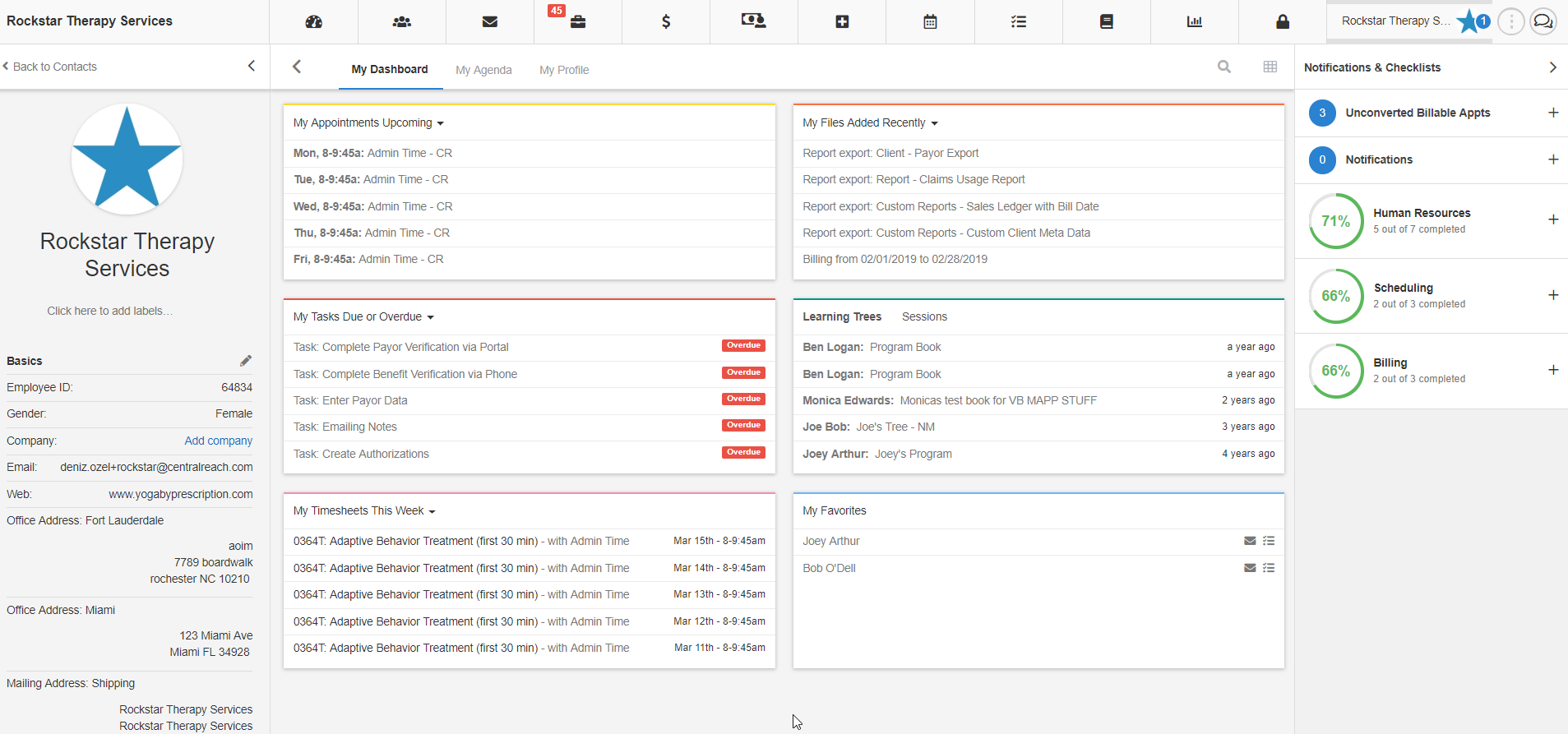This screenshot has width=1568, height=734.
Task: Open the vertical three-dot more menu
Action: (x=1511, y=21)
